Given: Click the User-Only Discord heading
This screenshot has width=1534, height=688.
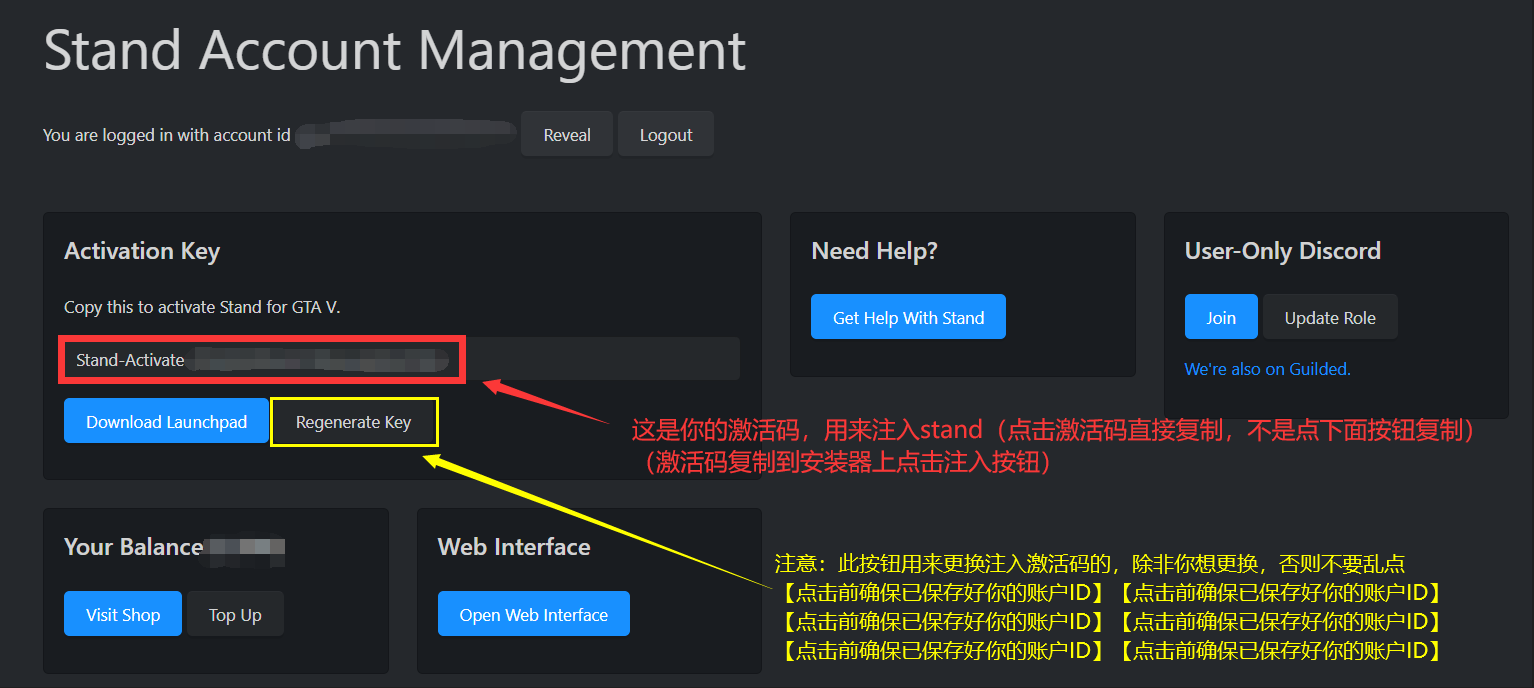Looking at the screenshot, I should point(1282,251).
